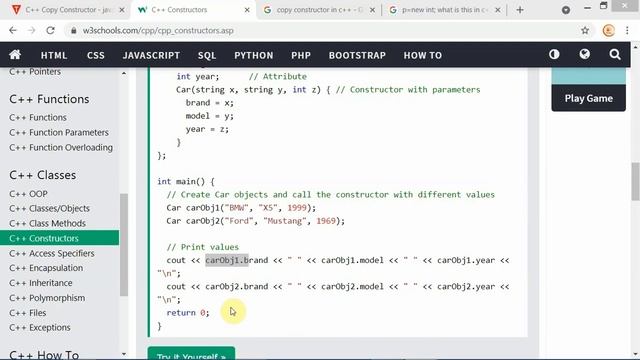Close the C++ Constructors tab
Image resolution: width=640 pixels, height=360 pixels.
tap(247, 10)
